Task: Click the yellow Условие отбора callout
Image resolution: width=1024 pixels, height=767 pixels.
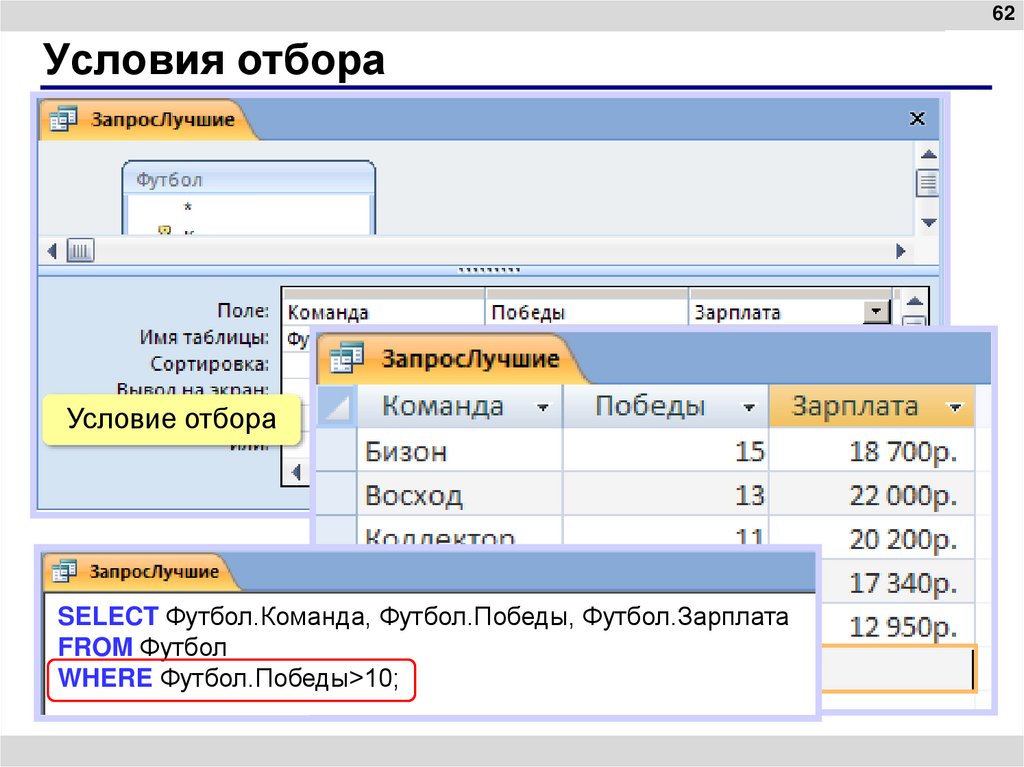Action: pyautogui.click(x=170, y=418)
